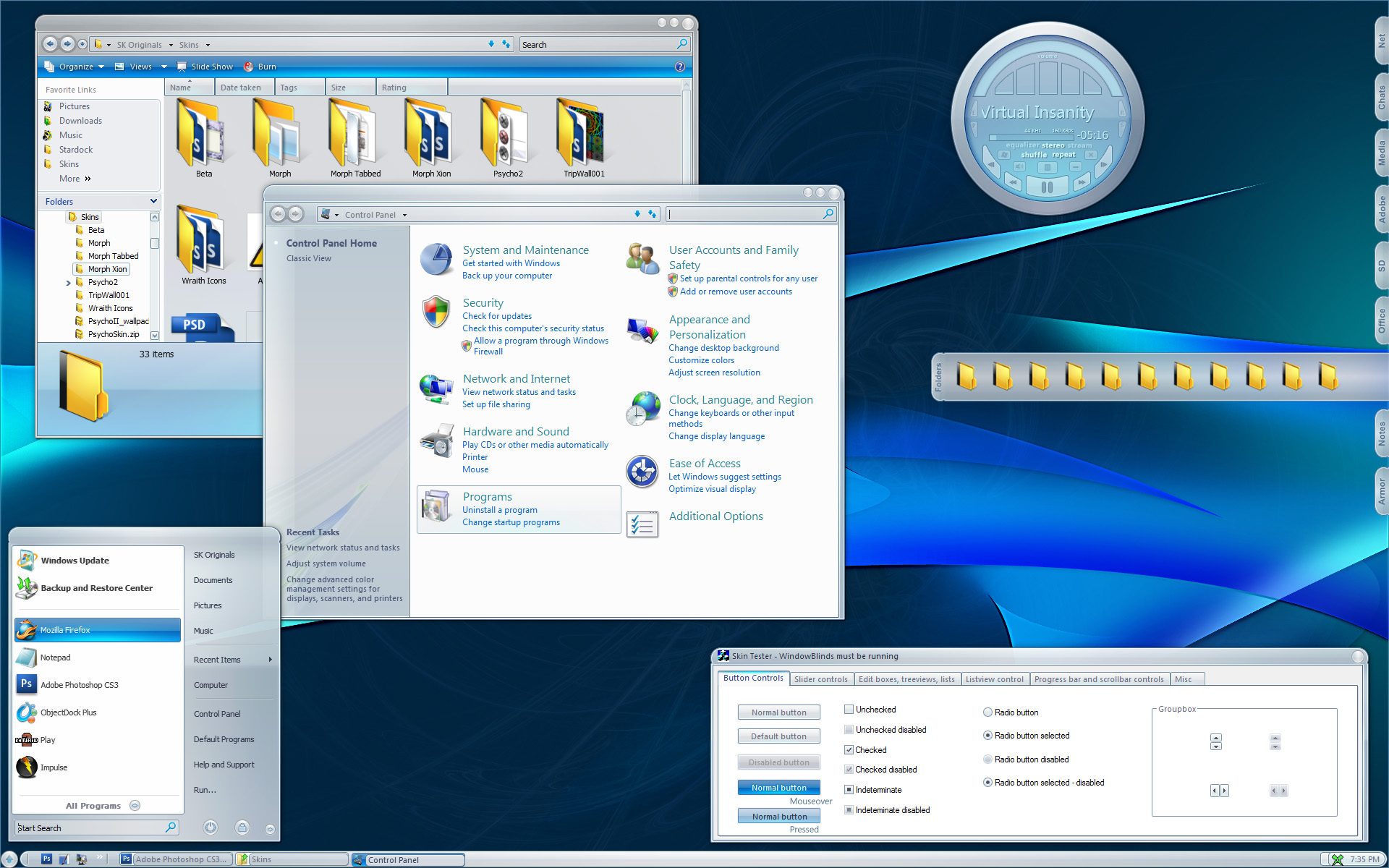The height and width of the screenshot is (868, 1389).
Task: Click the Control Panel search box
Action: tap(751, 214)
